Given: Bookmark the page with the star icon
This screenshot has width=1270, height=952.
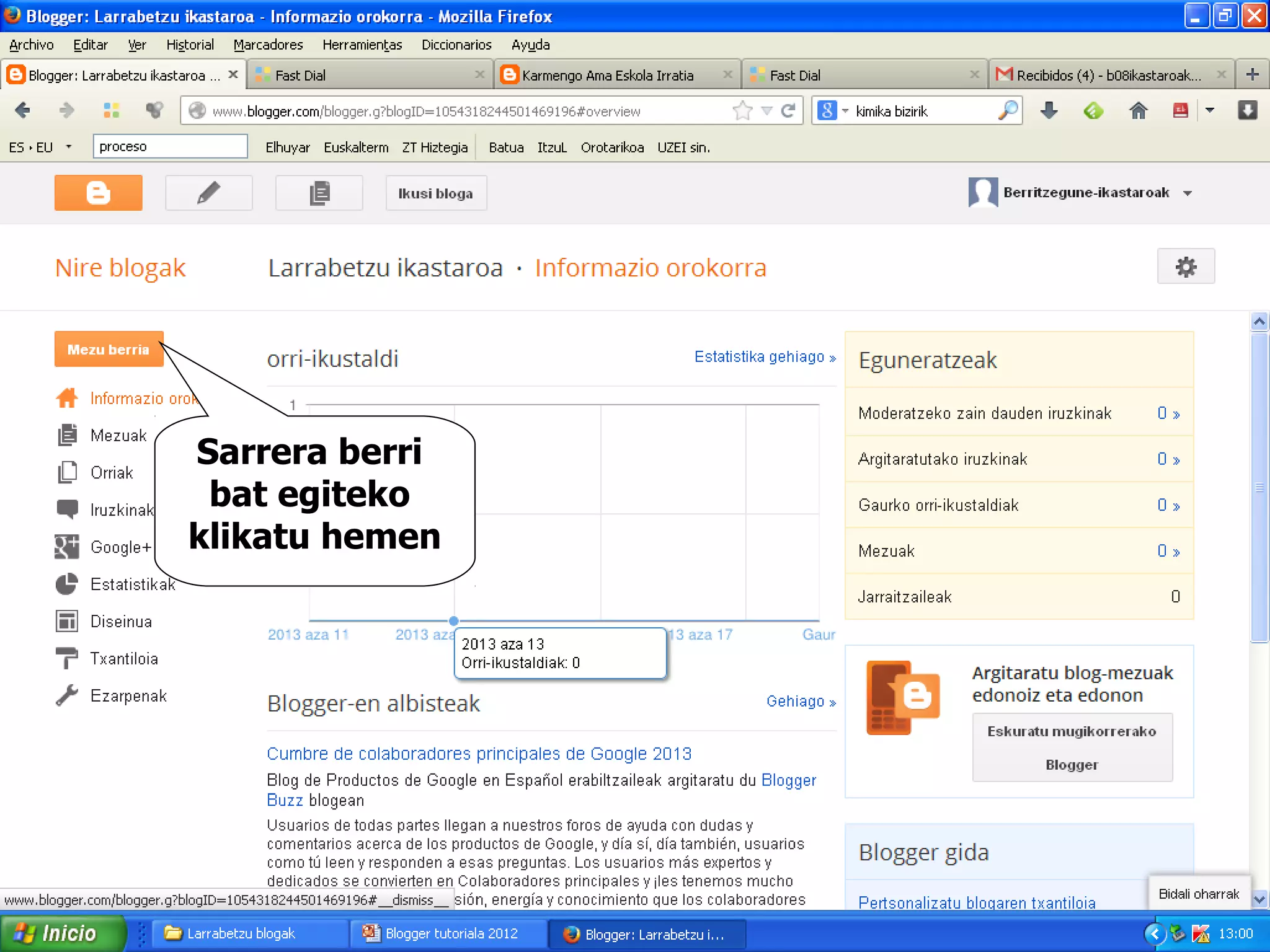Looking at the screenshot, I should pos(742,111).
